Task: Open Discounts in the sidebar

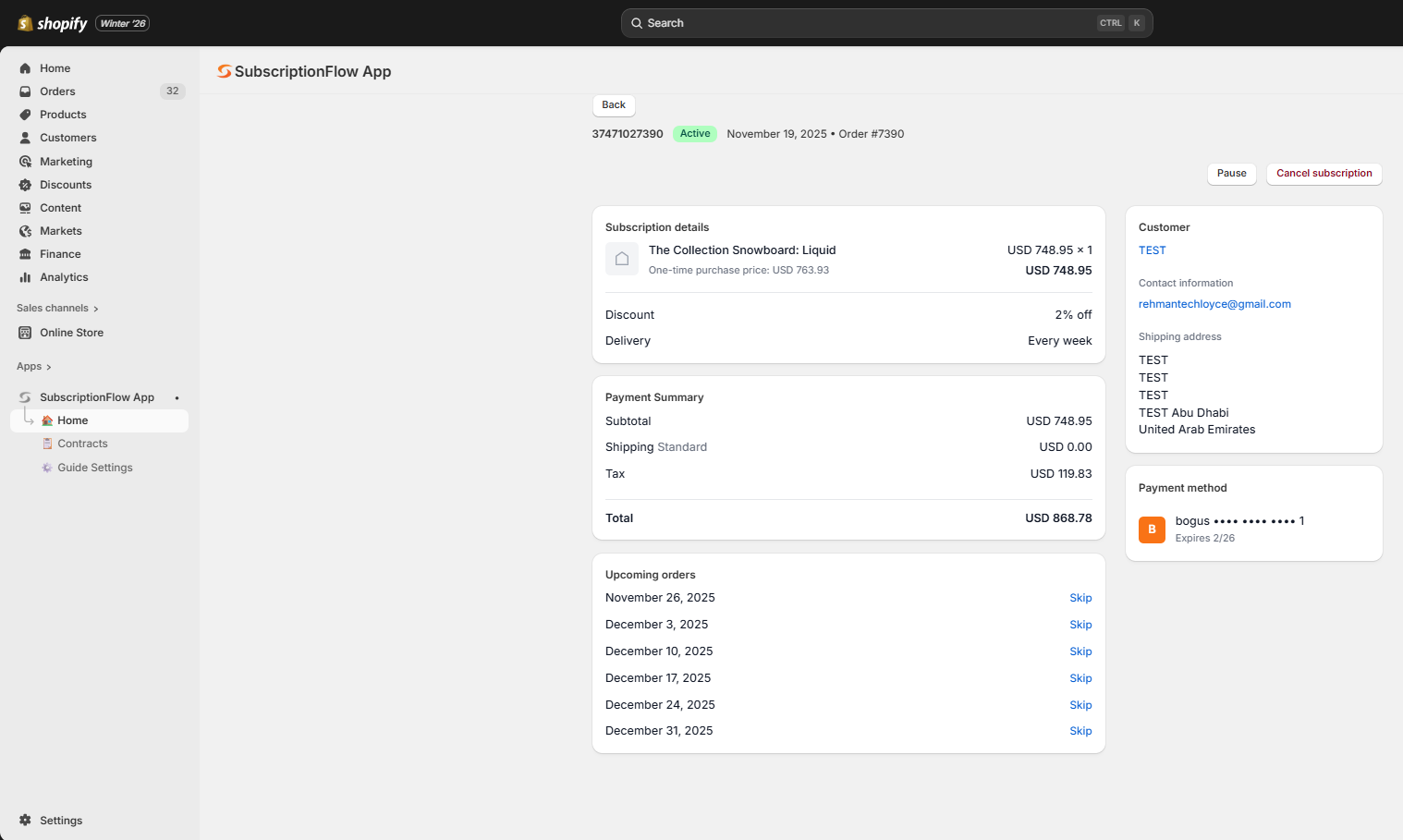Action: coord(100,185)
